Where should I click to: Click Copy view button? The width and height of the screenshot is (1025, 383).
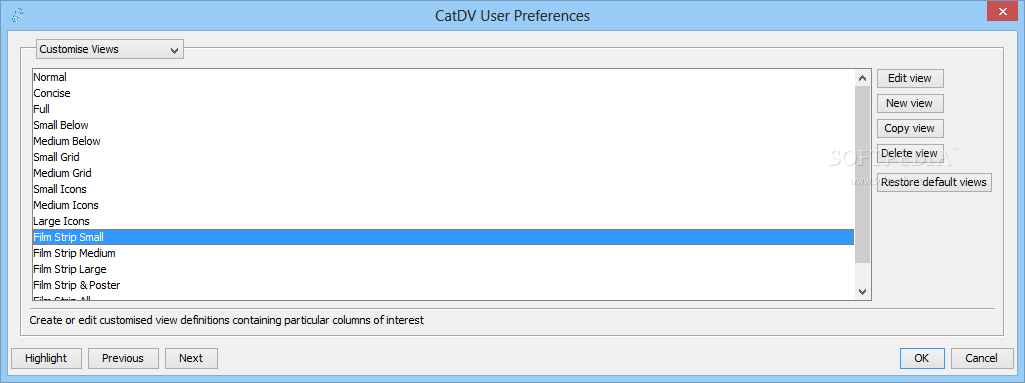pyautogui.click(x=909, y=128)
